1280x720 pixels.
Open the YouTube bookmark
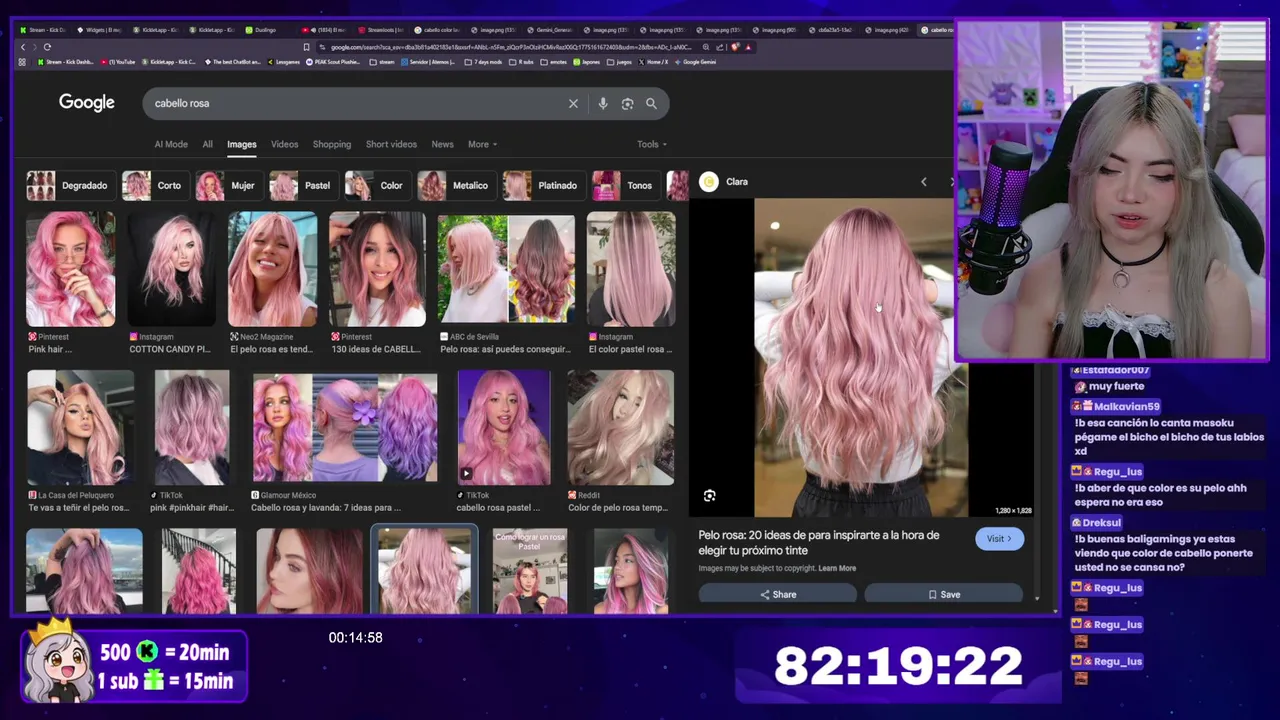[118, 62]
